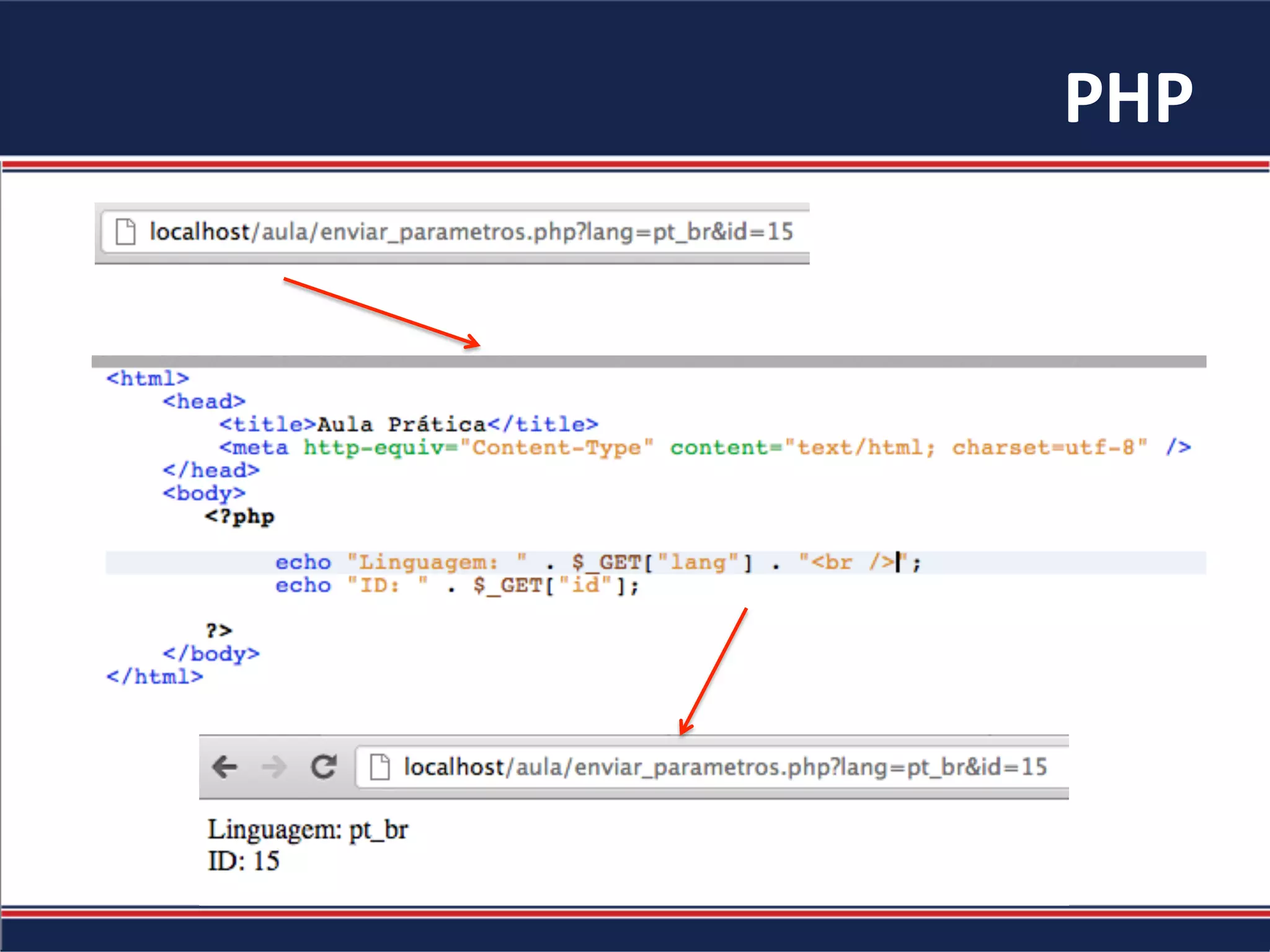Screen dimensions: 1270x952
Task: Click the opening <head> tag in code
Action: click(204, 402)
